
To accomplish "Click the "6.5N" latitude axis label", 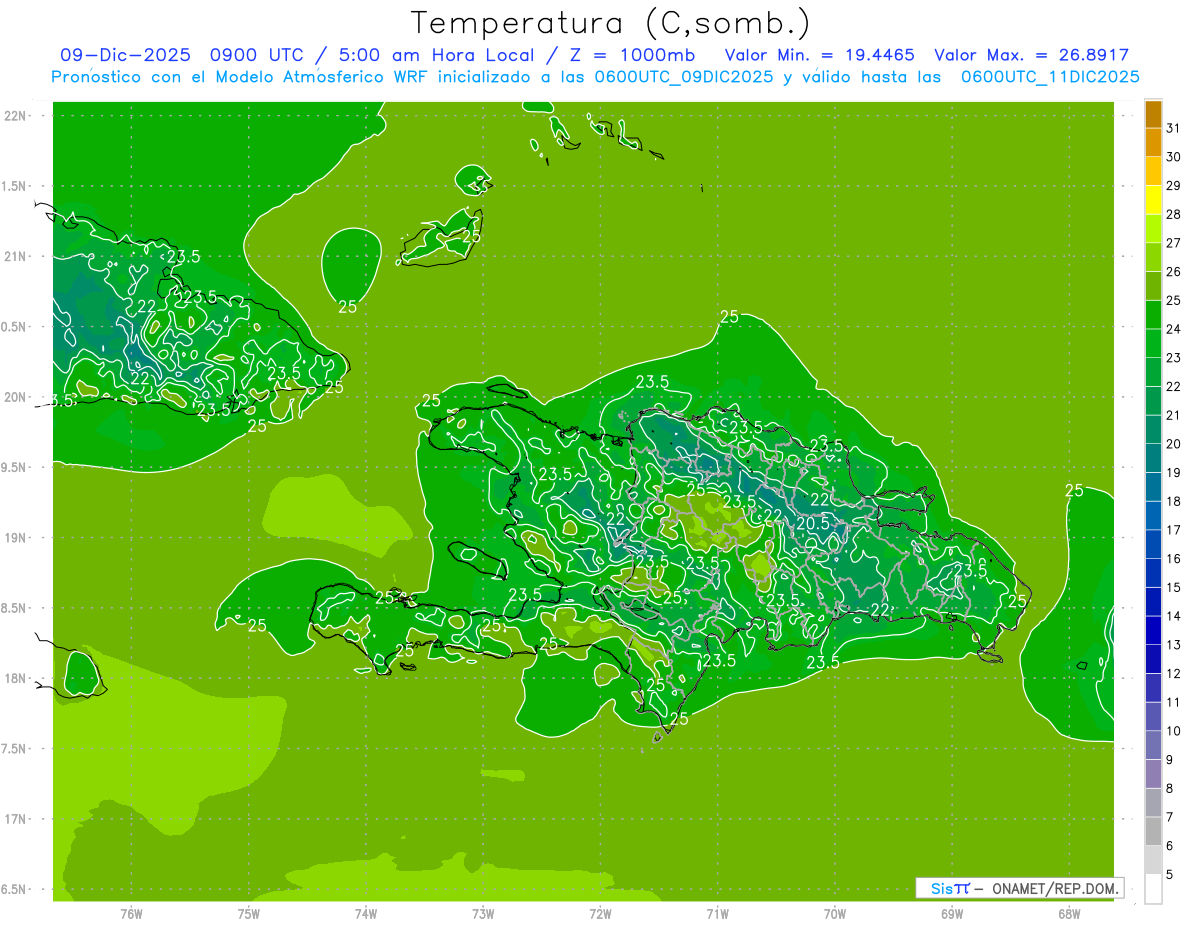I will coord(15,889).
